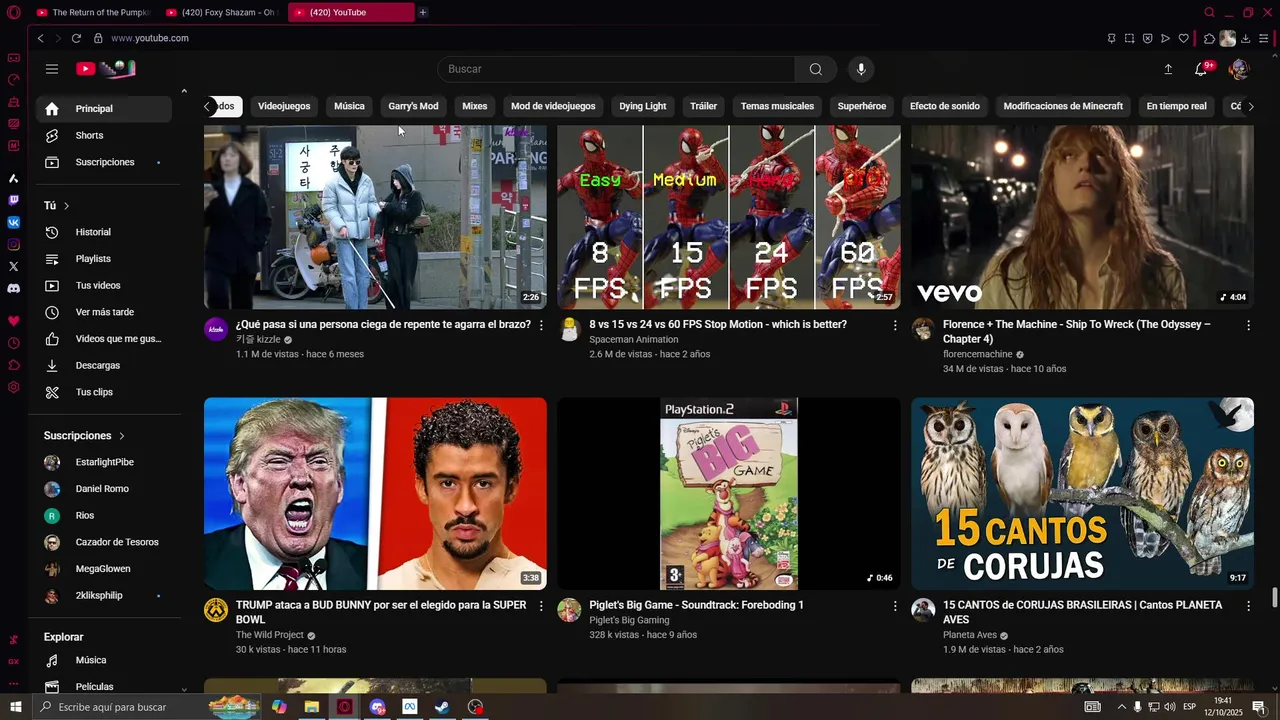Open Twitch in Opera sidebar
Image resolution: width=1280 pixels, height=720 pixels.
(x=14, y=200)
